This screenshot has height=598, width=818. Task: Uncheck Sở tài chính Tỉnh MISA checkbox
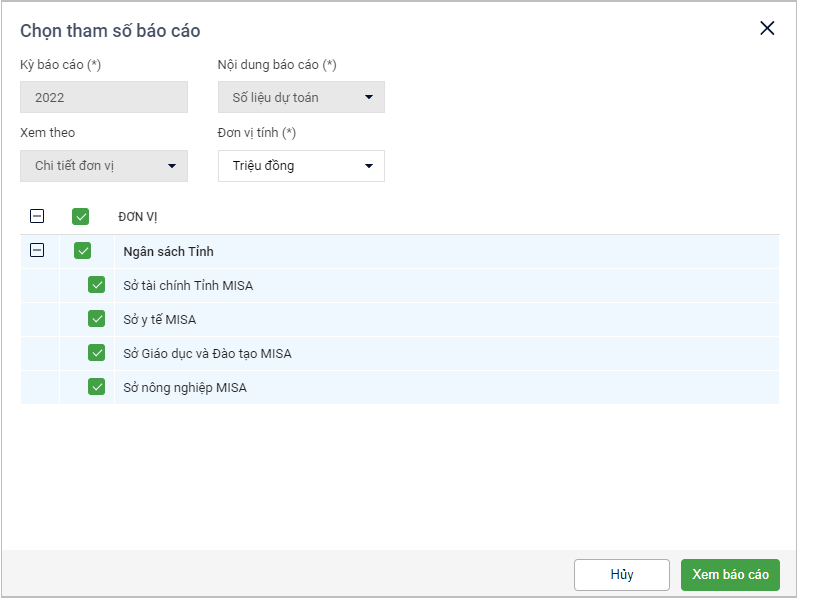tap(97, 285)
